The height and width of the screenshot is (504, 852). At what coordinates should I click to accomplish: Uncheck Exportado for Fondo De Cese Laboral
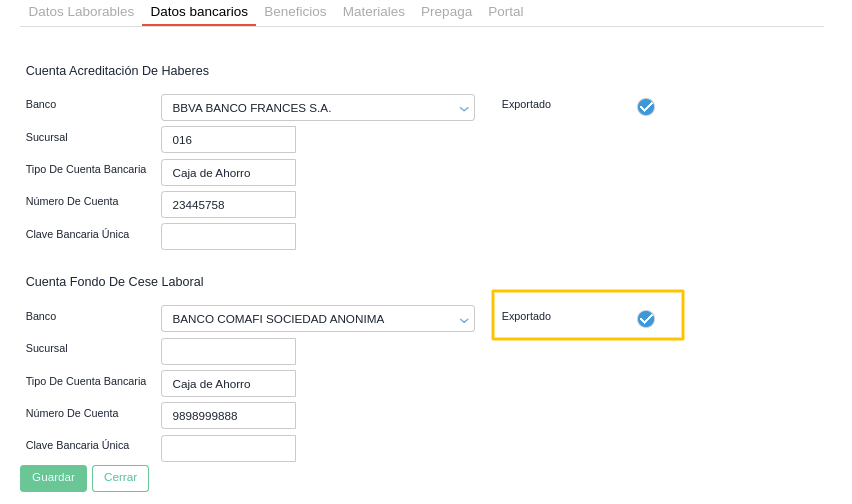coord(646,319)
